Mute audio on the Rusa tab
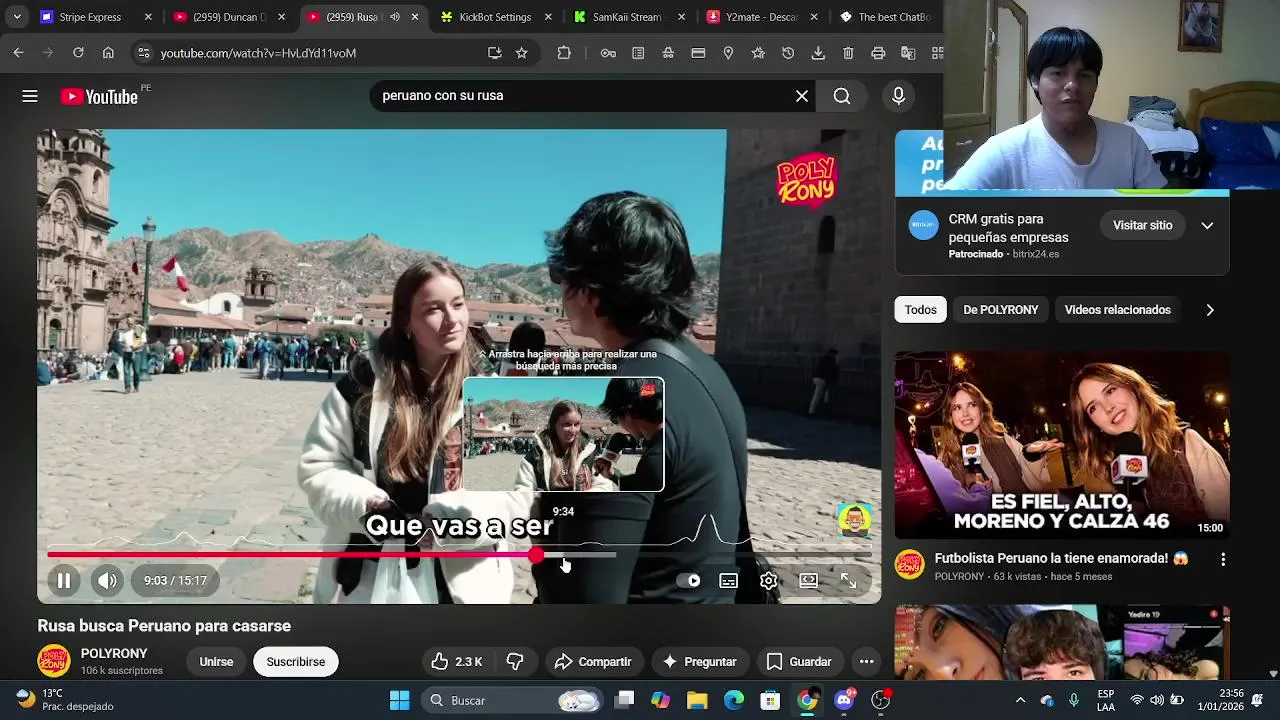Screen dimensions: 1280x720 pos(395,17)
